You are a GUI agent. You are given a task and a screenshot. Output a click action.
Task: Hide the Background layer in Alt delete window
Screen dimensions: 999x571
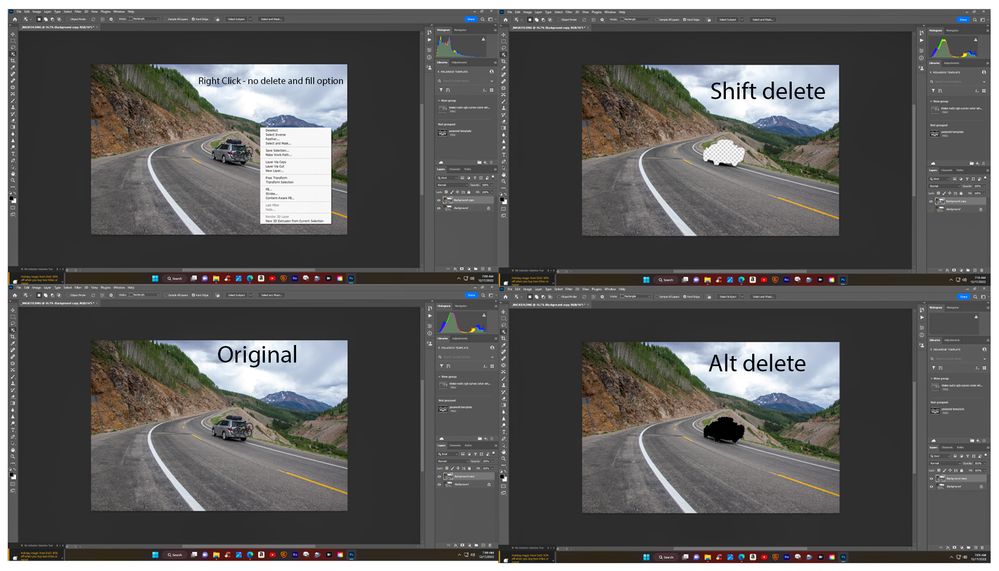click(931, 486)
